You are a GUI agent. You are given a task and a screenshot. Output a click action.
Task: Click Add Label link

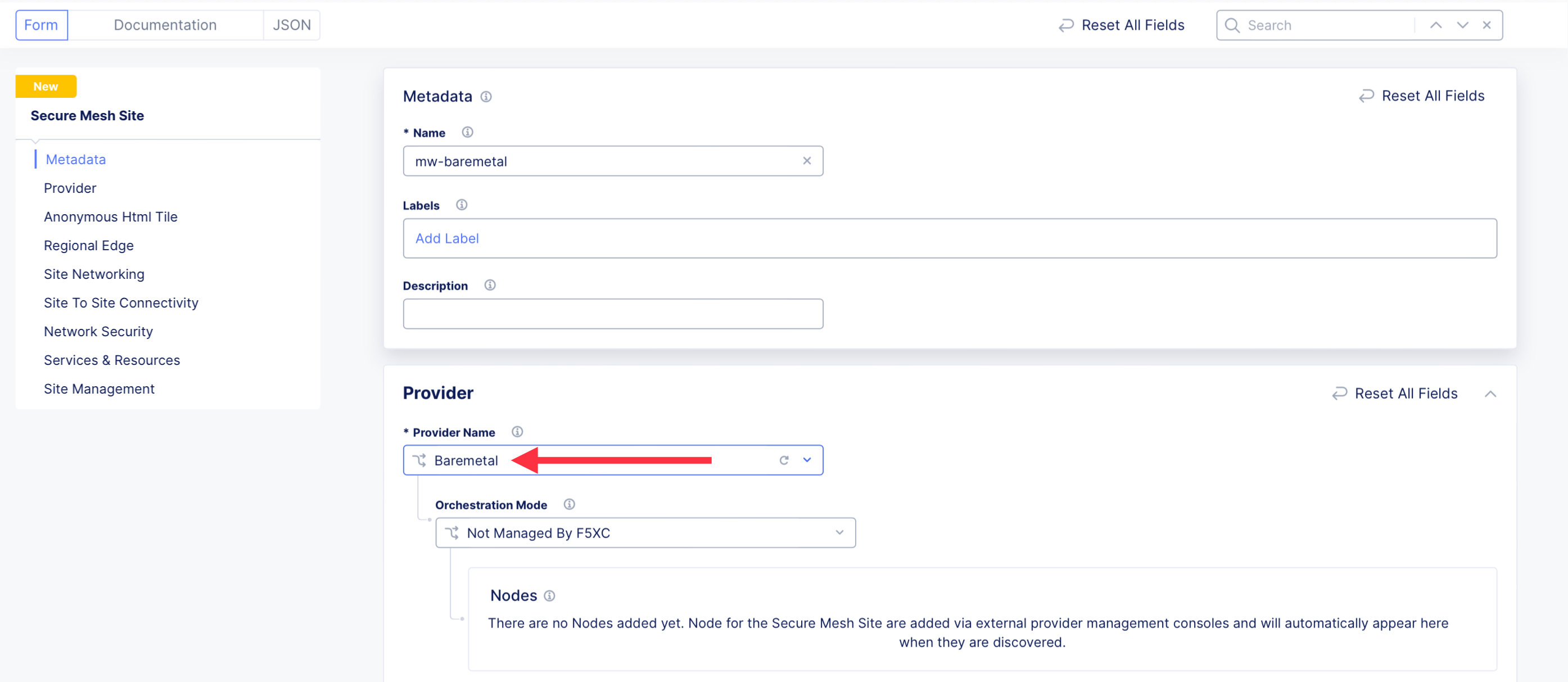pyautogui.click(x=447, y=239)
